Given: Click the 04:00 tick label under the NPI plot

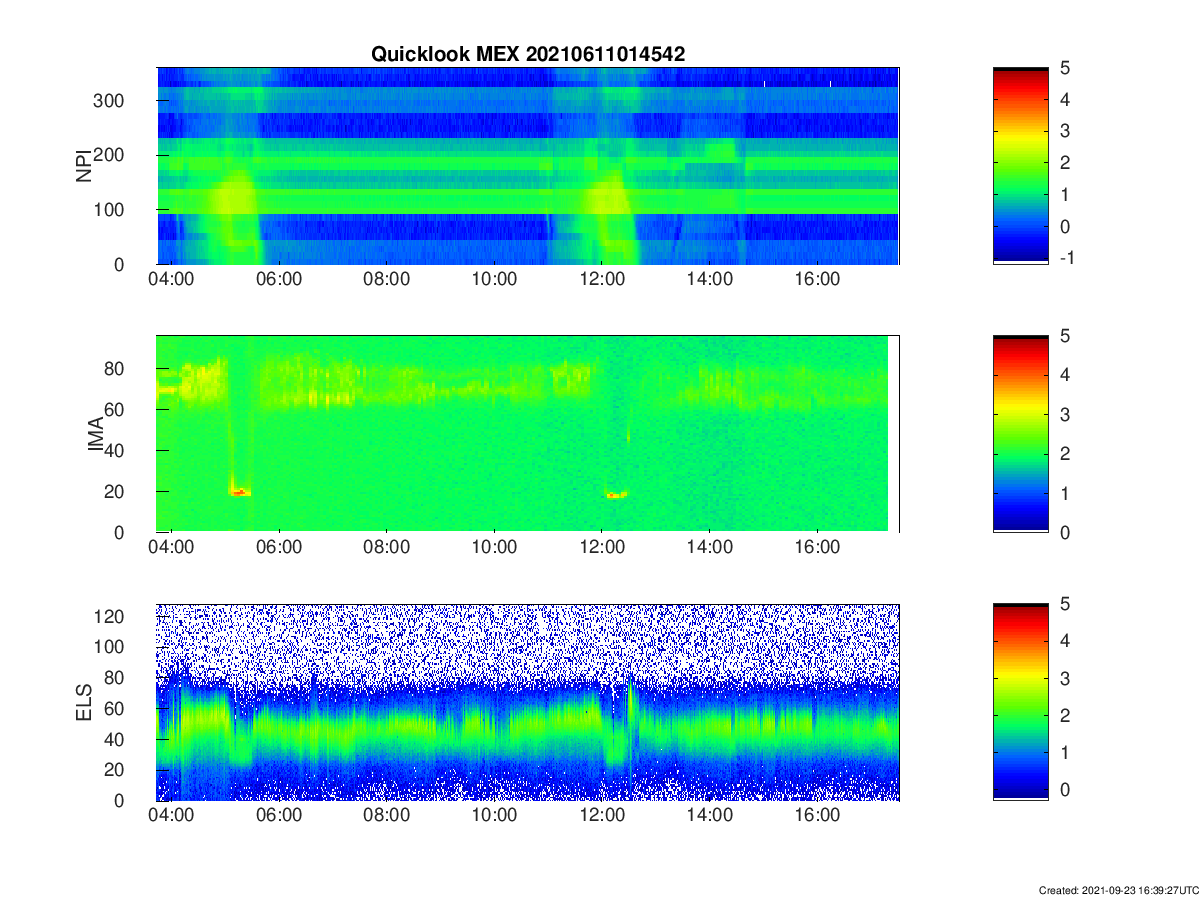Looking at the screenshot, I should pos(171,279).
